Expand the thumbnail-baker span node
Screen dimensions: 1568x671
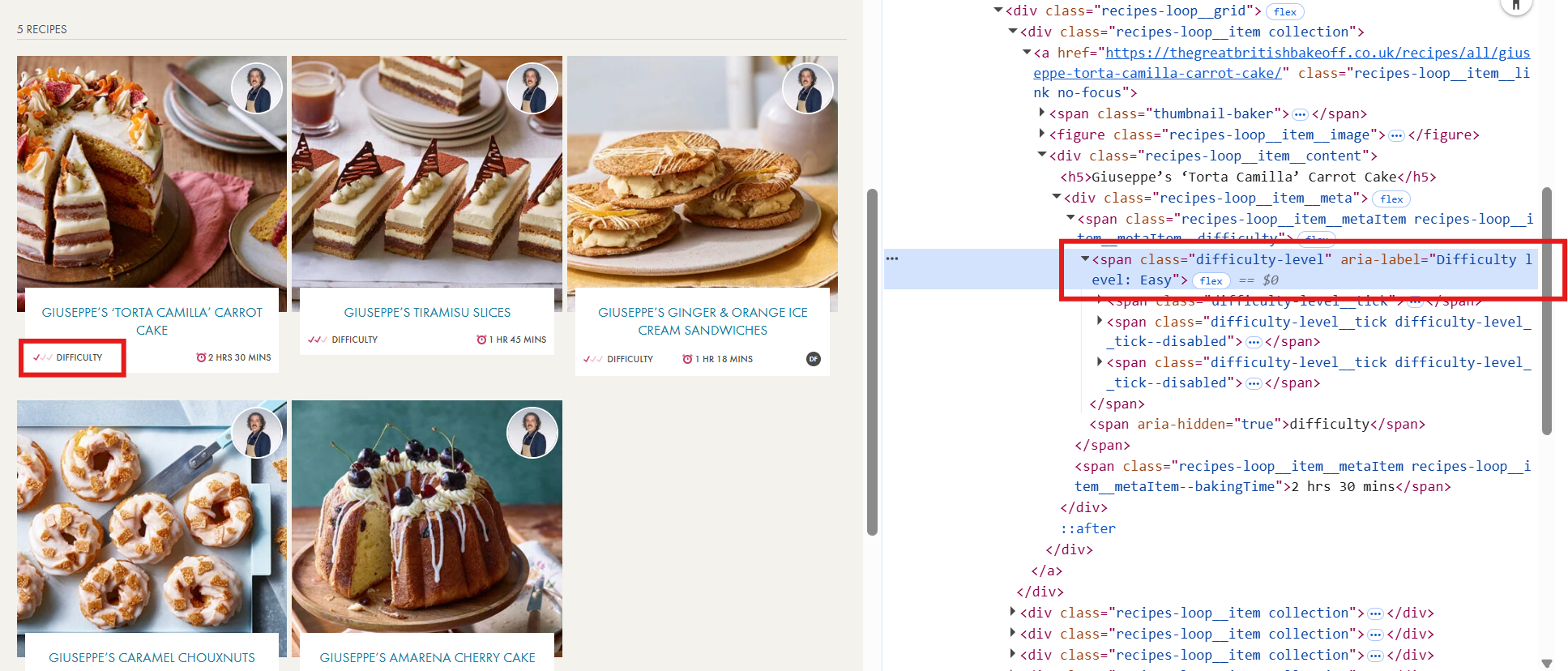[x=1042, y=113]
